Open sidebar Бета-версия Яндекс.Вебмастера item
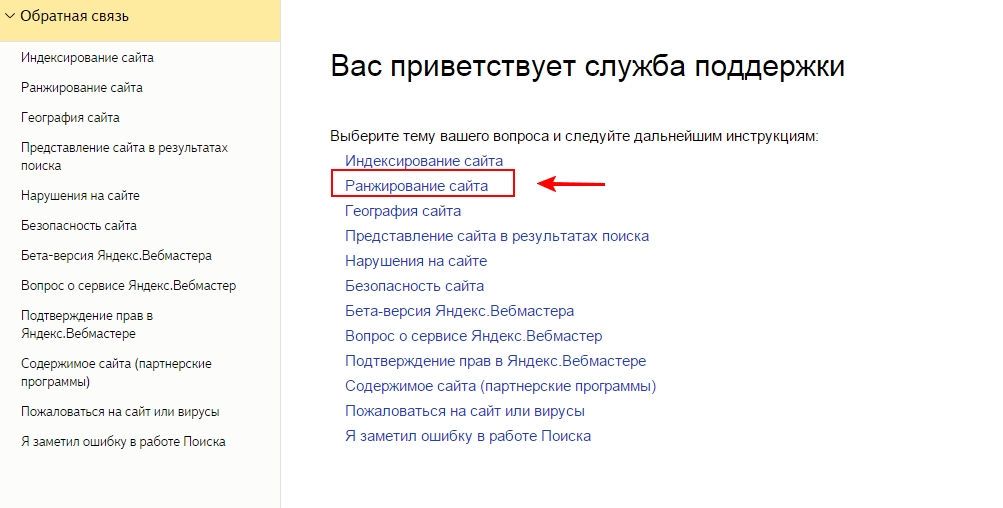 116,256
